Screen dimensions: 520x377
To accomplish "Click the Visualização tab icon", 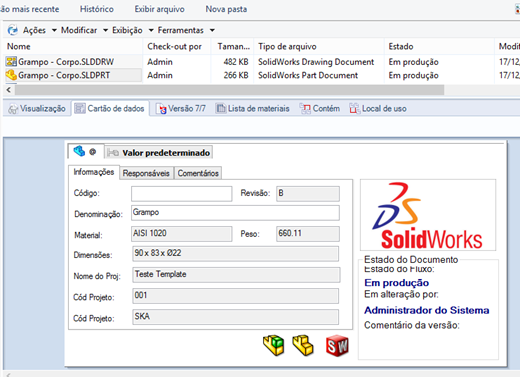I will (13, 109).
